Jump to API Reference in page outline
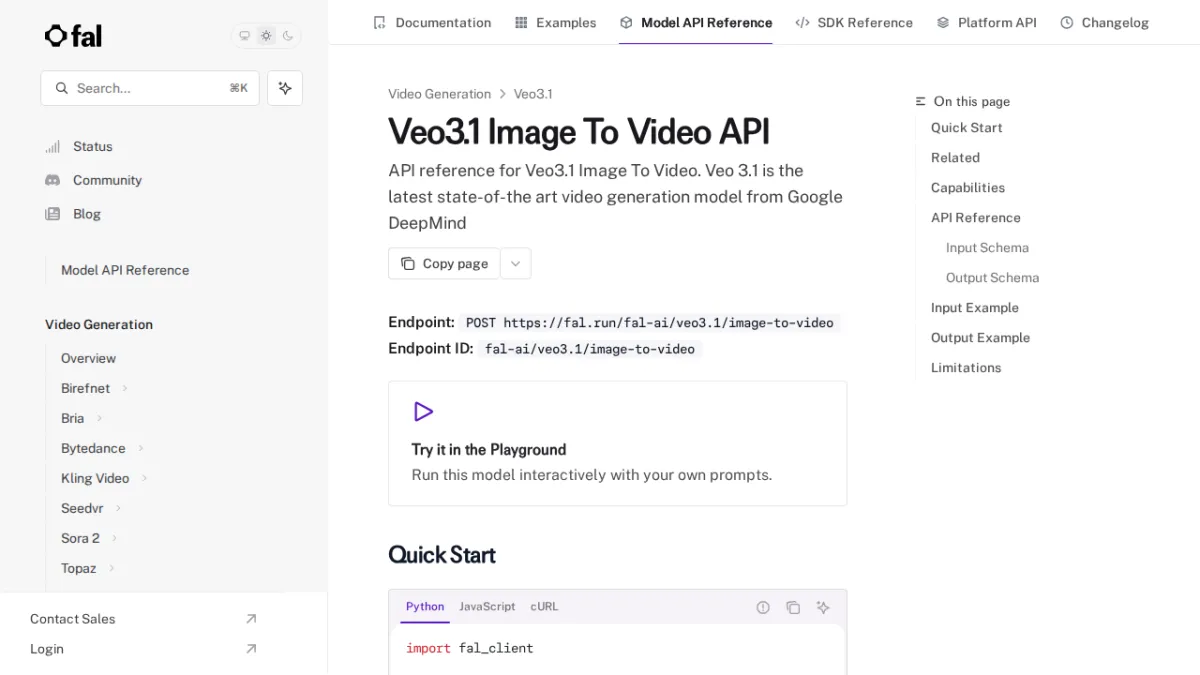Screen dimensions: 1200x675 [x=976, y=218]
